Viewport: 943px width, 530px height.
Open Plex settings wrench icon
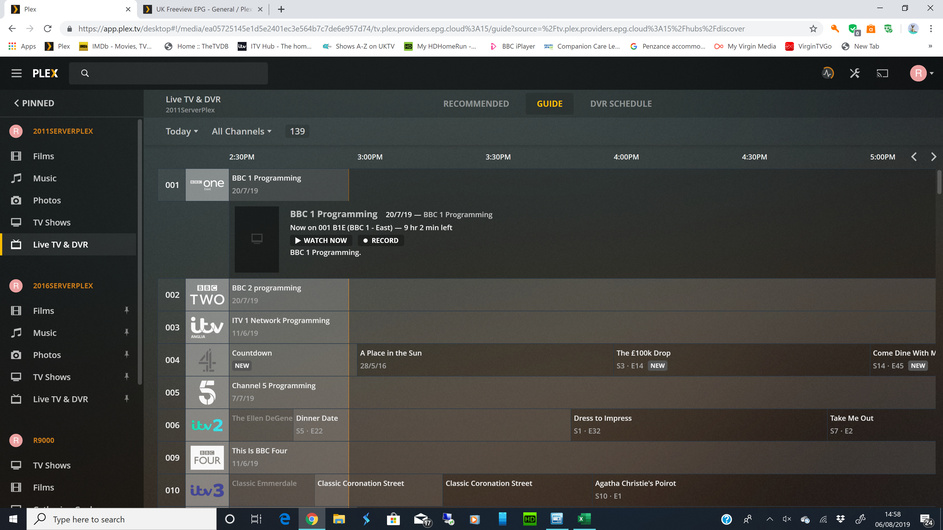click(x=855, y=73)
